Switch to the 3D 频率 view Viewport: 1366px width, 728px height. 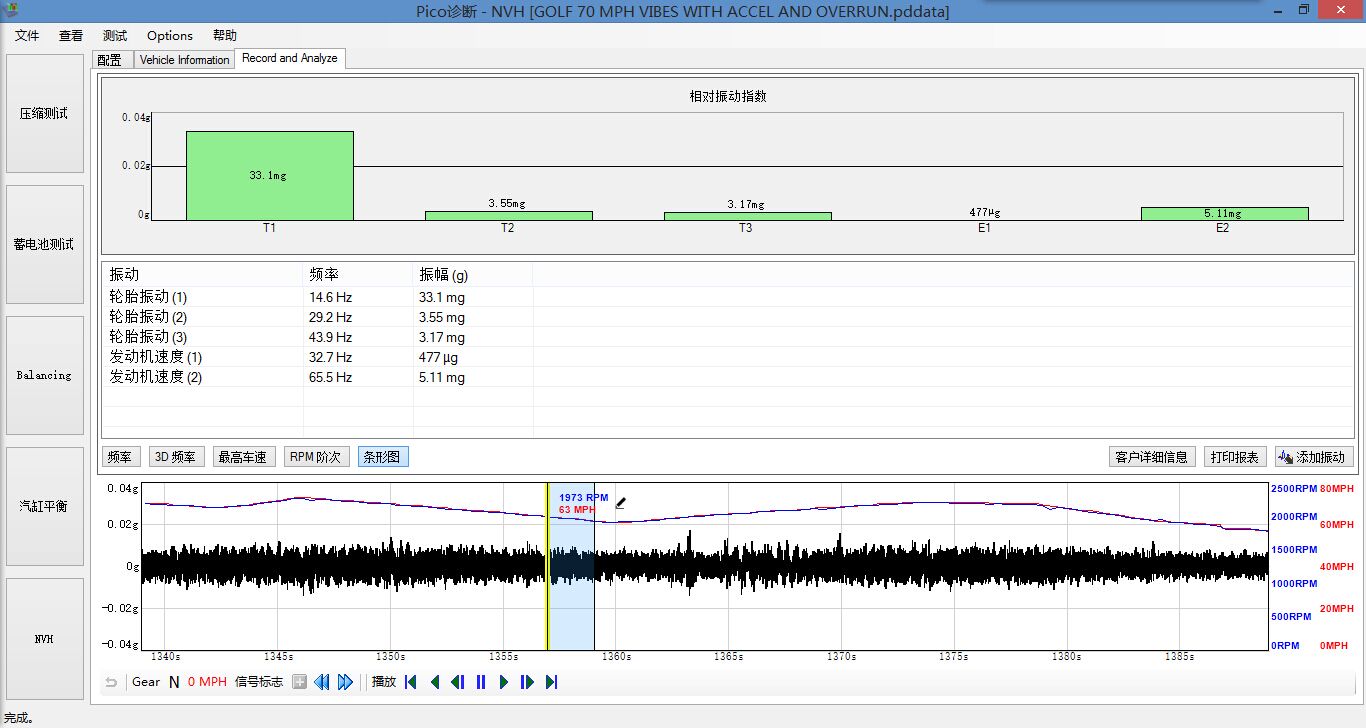click(177, 457)
